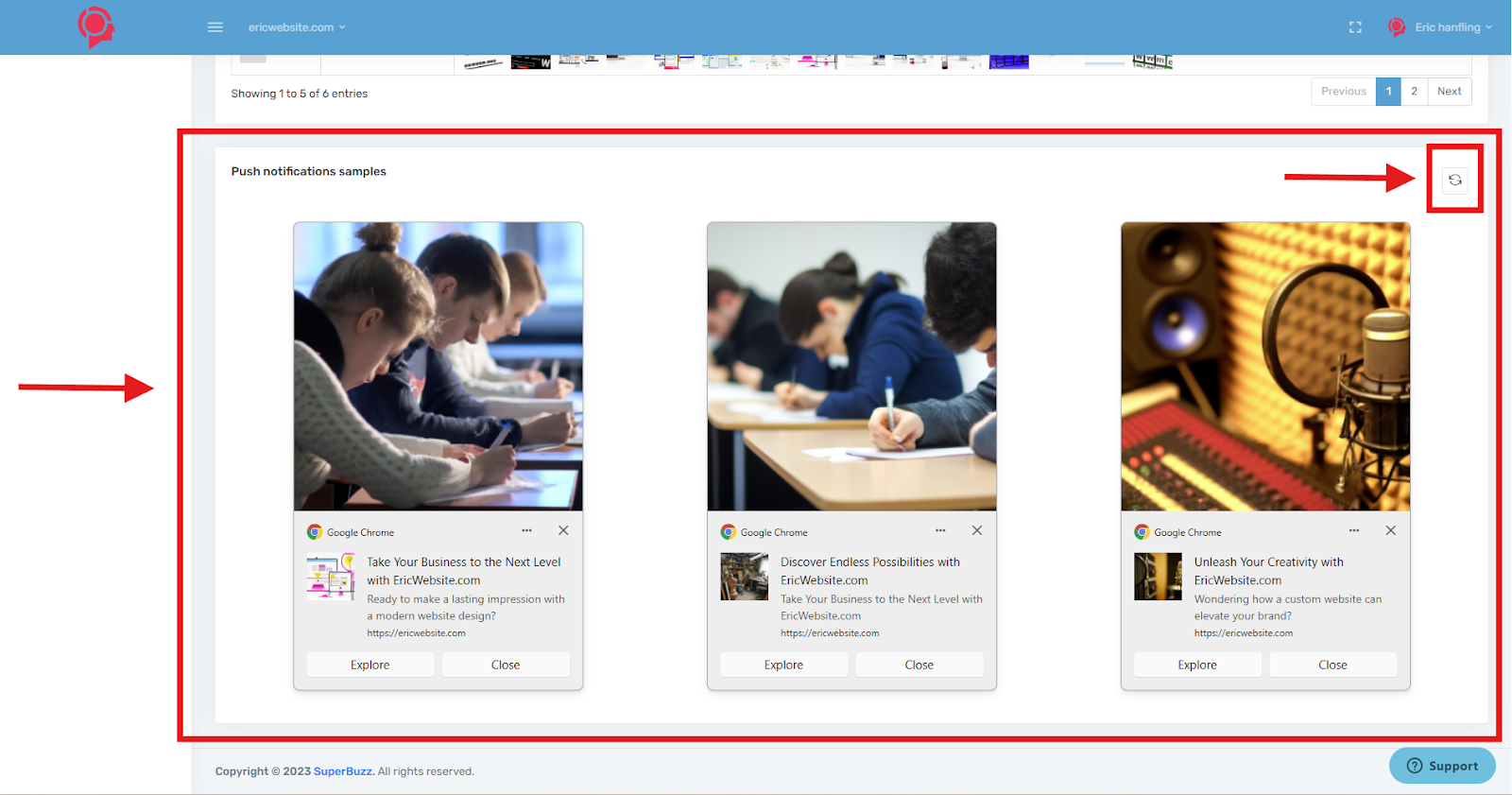Click Explore on Take Your Business notification
Image resolution: width=1512 pixels, height=795 pixels.
pyautogui.click(x=370, y=665)
